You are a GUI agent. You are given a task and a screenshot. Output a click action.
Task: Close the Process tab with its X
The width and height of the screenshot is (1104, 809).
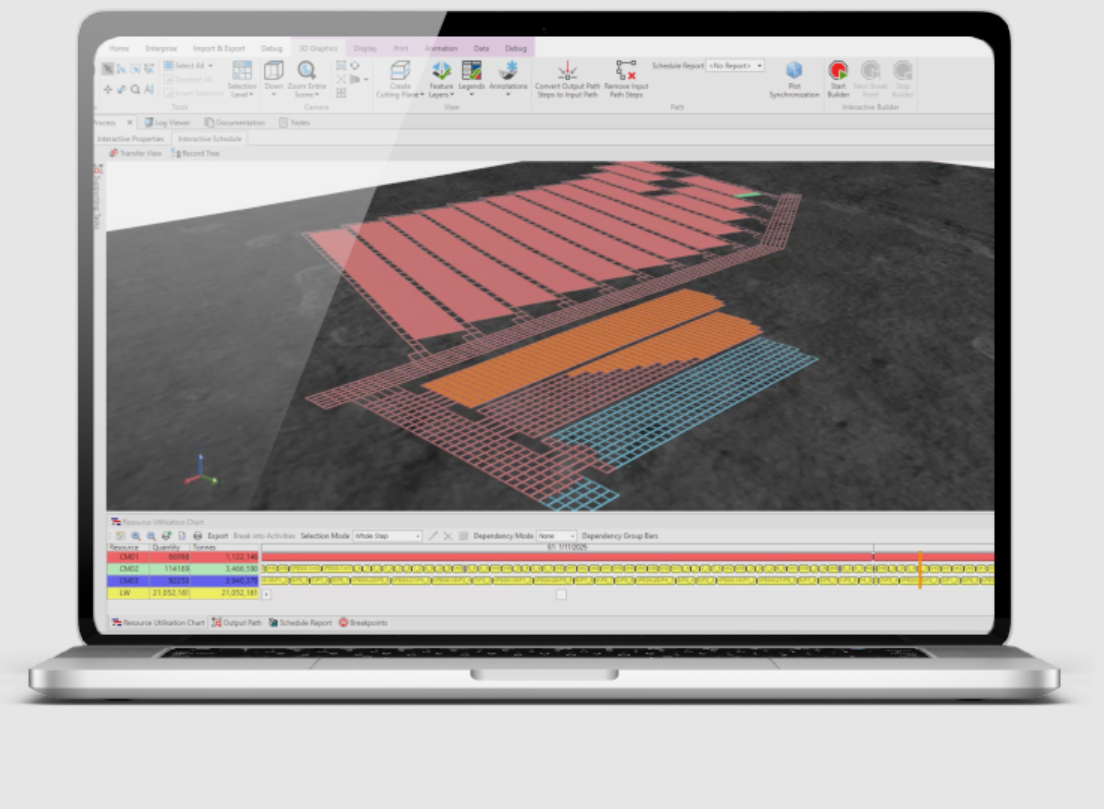pyautogui.click(x=130, y=123)
